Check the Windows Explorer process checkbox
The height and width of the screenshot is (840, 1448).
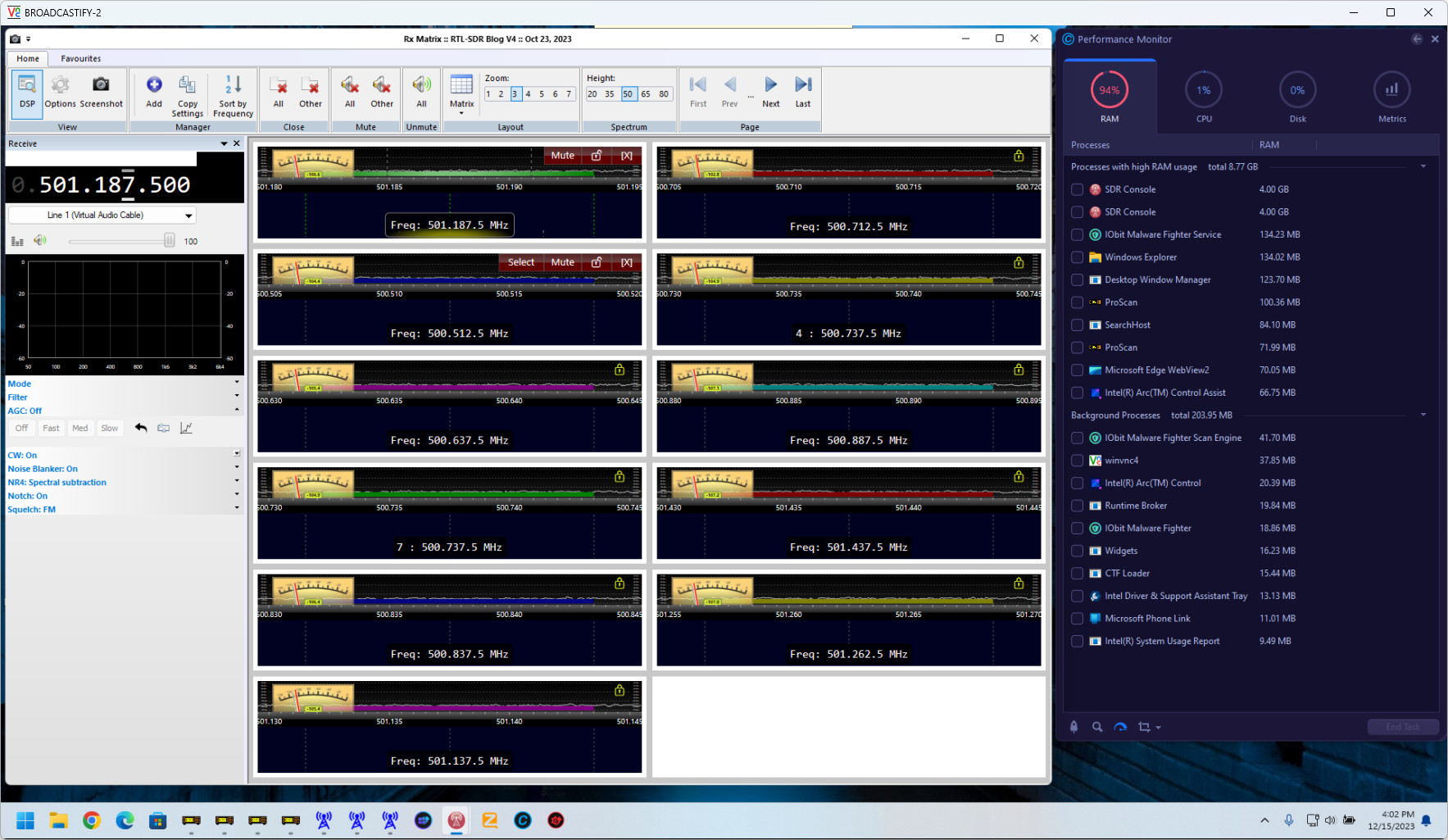(1078, 257)
